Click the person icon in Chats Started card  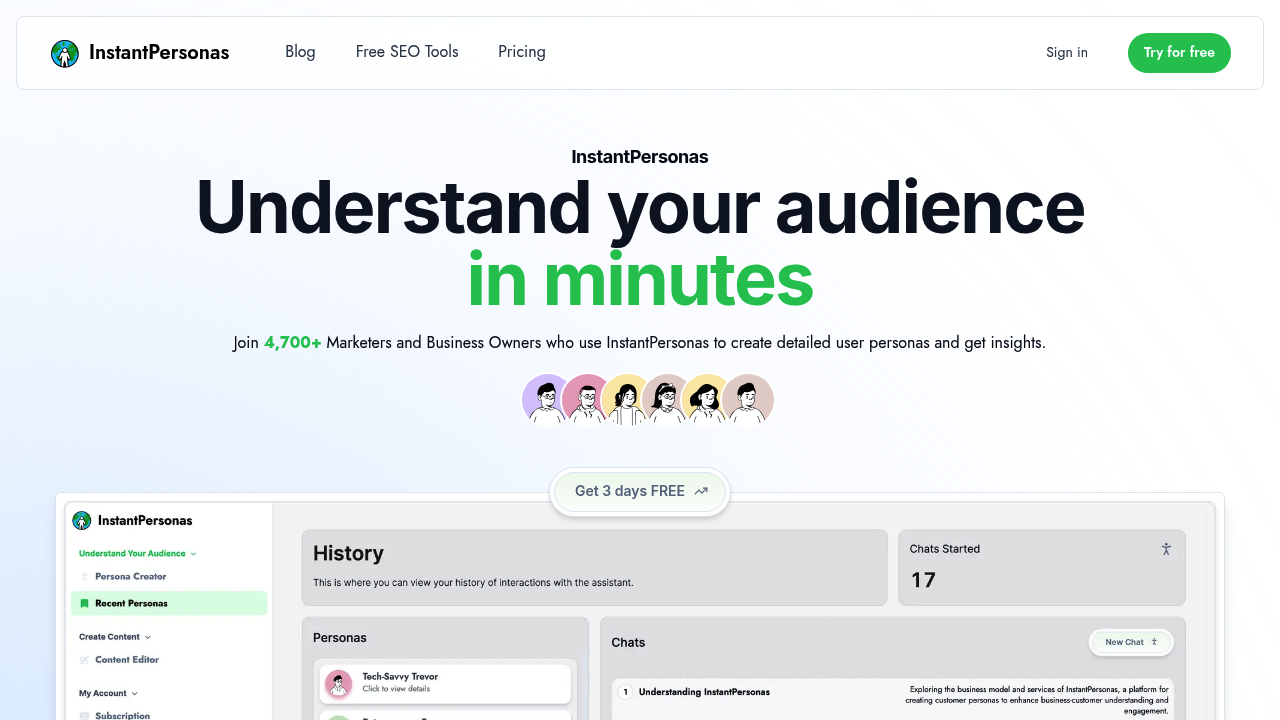[1166, 549]
